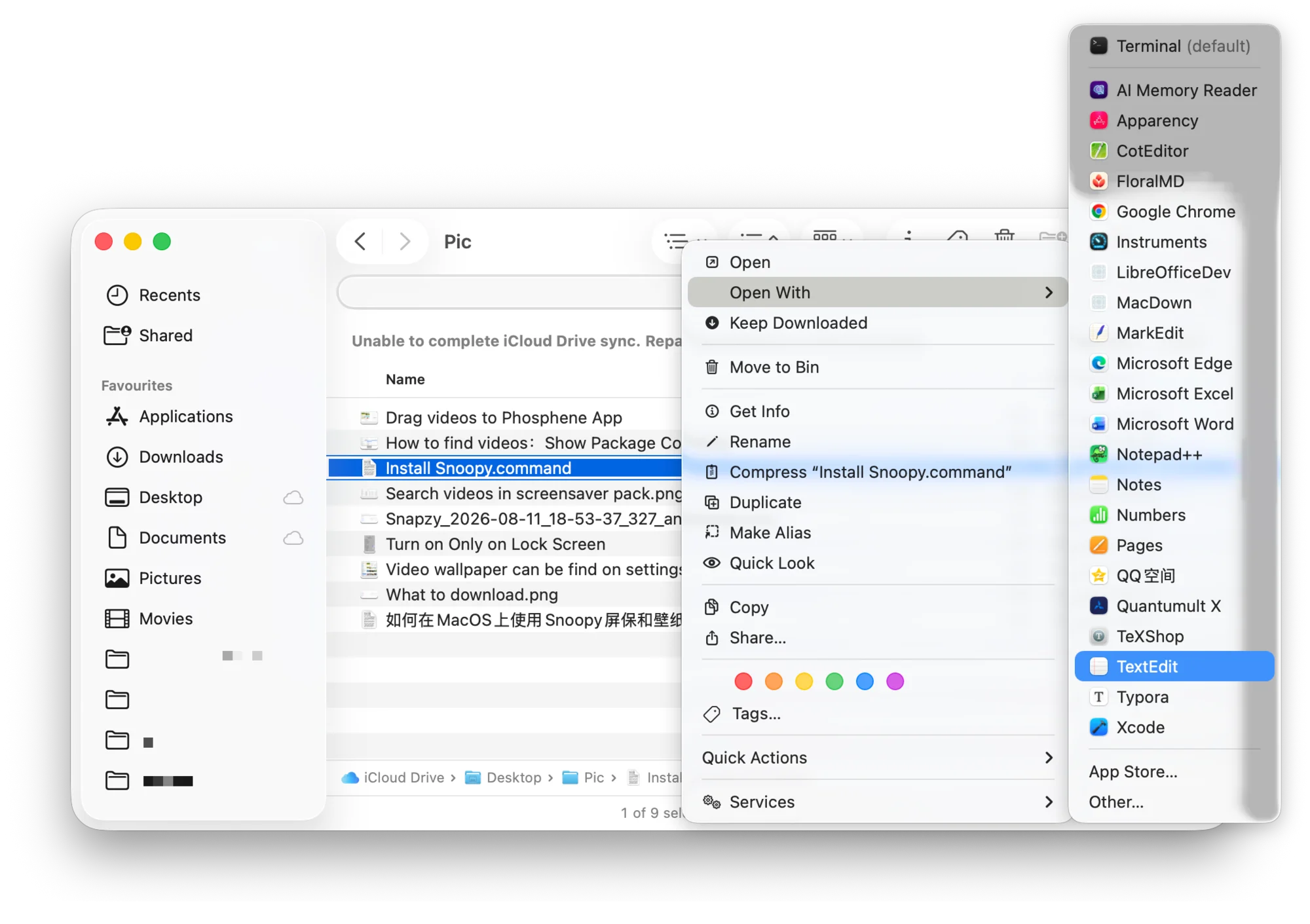This screenshot has height=924, width=1310.
Task: Open file with FloralMD
Action: (1174, 181)
